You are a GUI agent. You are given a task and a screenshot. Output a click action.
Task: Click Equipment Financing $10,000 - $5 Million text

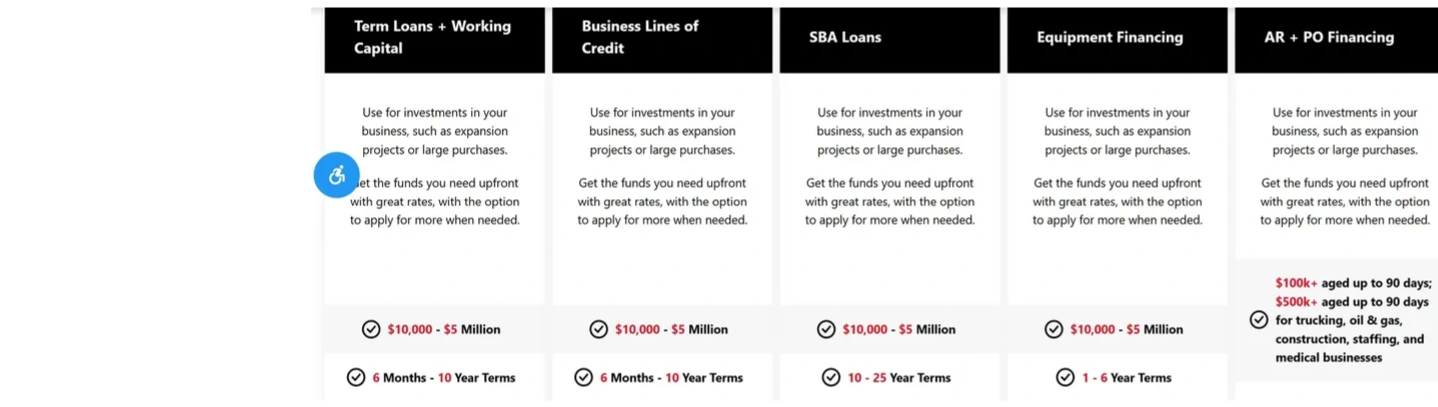point(1126,329)
